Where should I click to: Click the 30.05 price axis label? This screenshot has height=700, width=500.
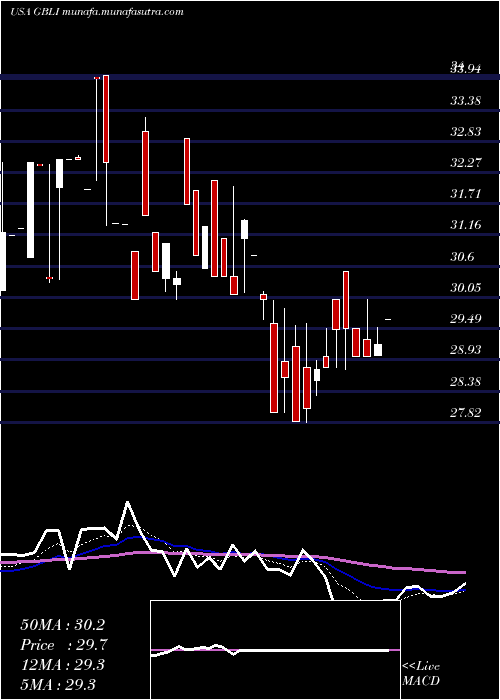[x=466, y=288]
